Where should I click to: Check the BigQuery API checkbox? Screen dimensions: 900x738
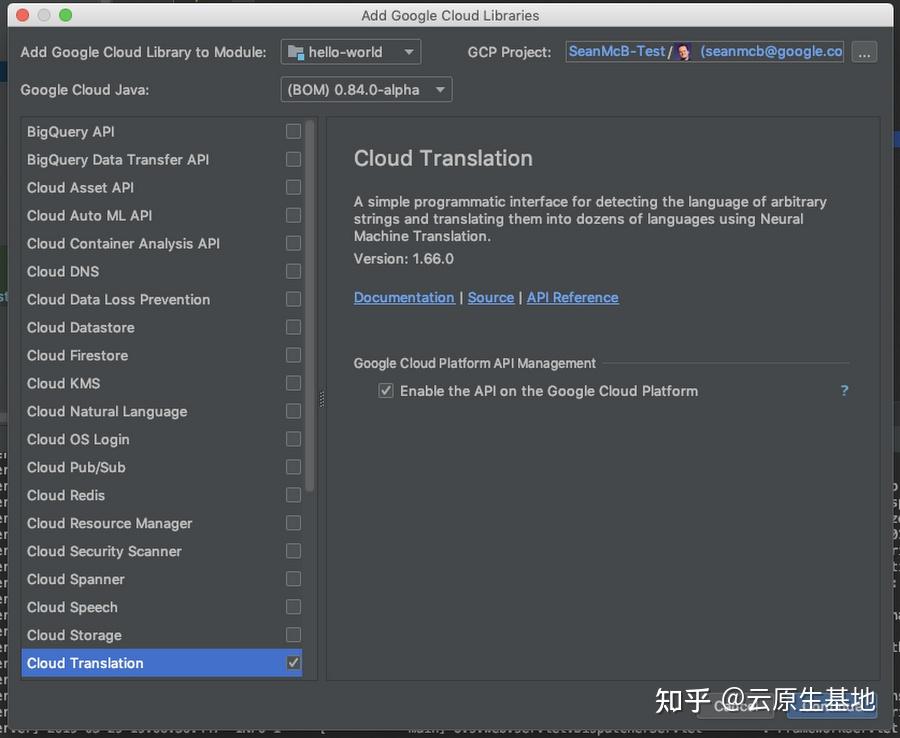[x=293, y=131]
